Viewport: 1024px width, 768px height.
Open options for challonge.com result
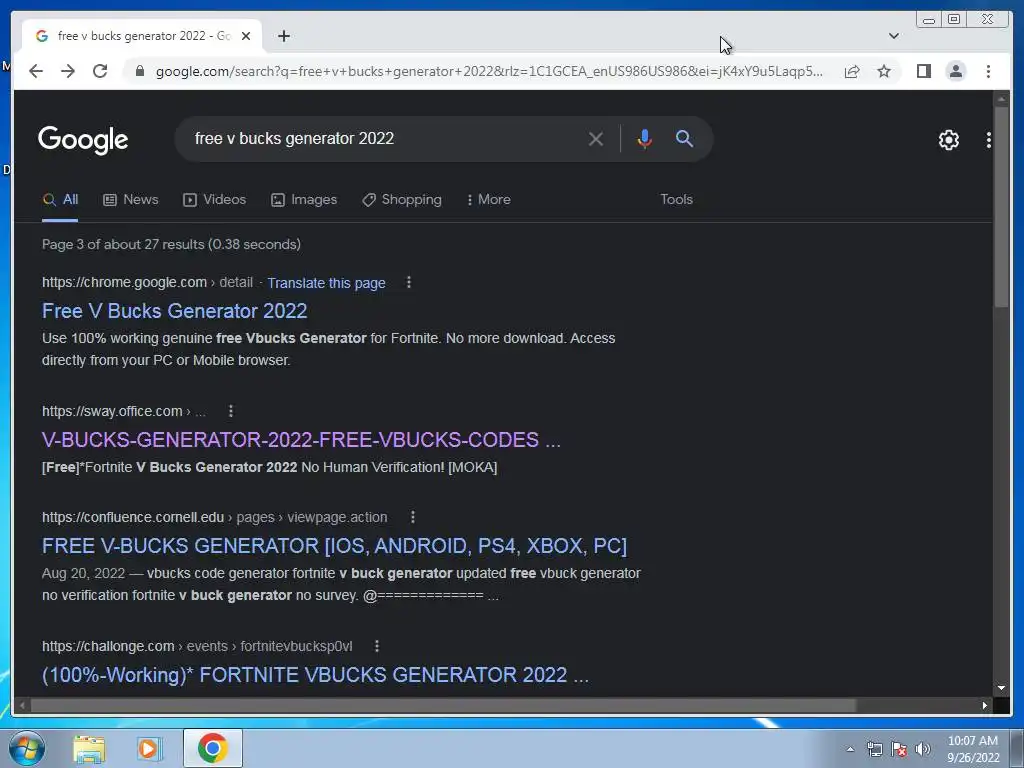(377, 646)
